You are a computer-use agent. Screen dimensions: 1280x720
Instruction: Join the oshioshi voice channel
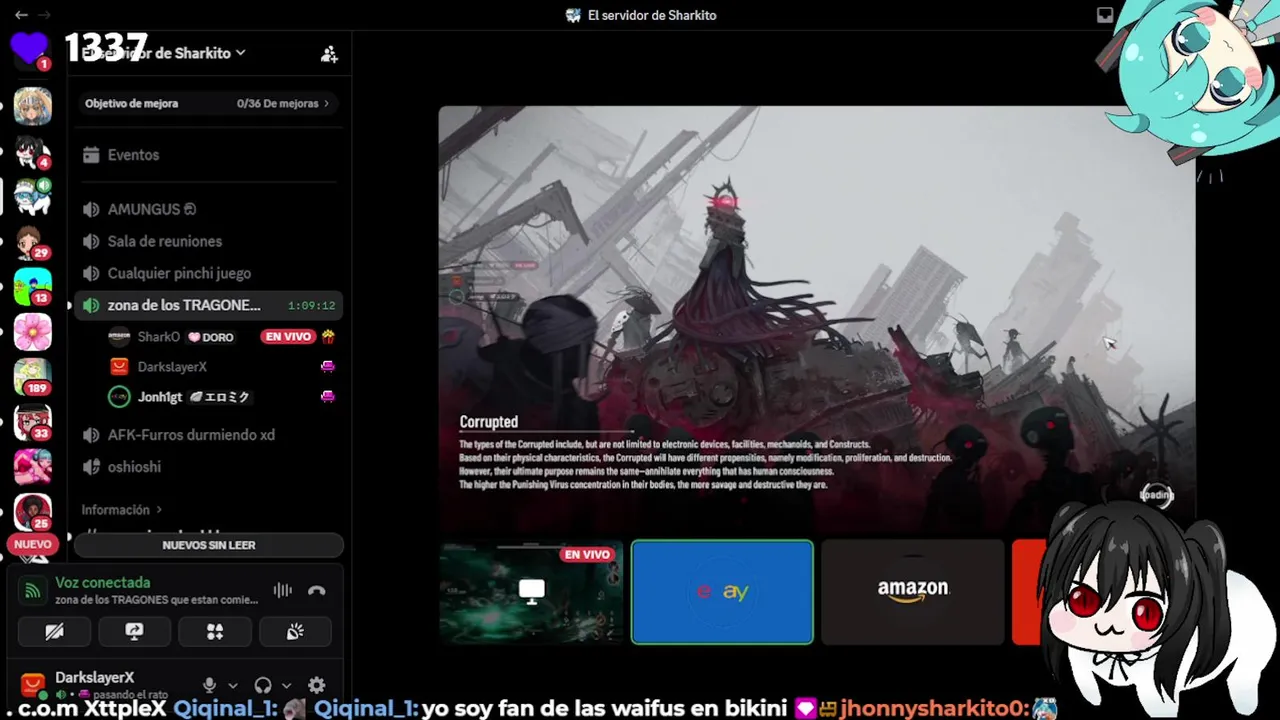coord(208,467)
